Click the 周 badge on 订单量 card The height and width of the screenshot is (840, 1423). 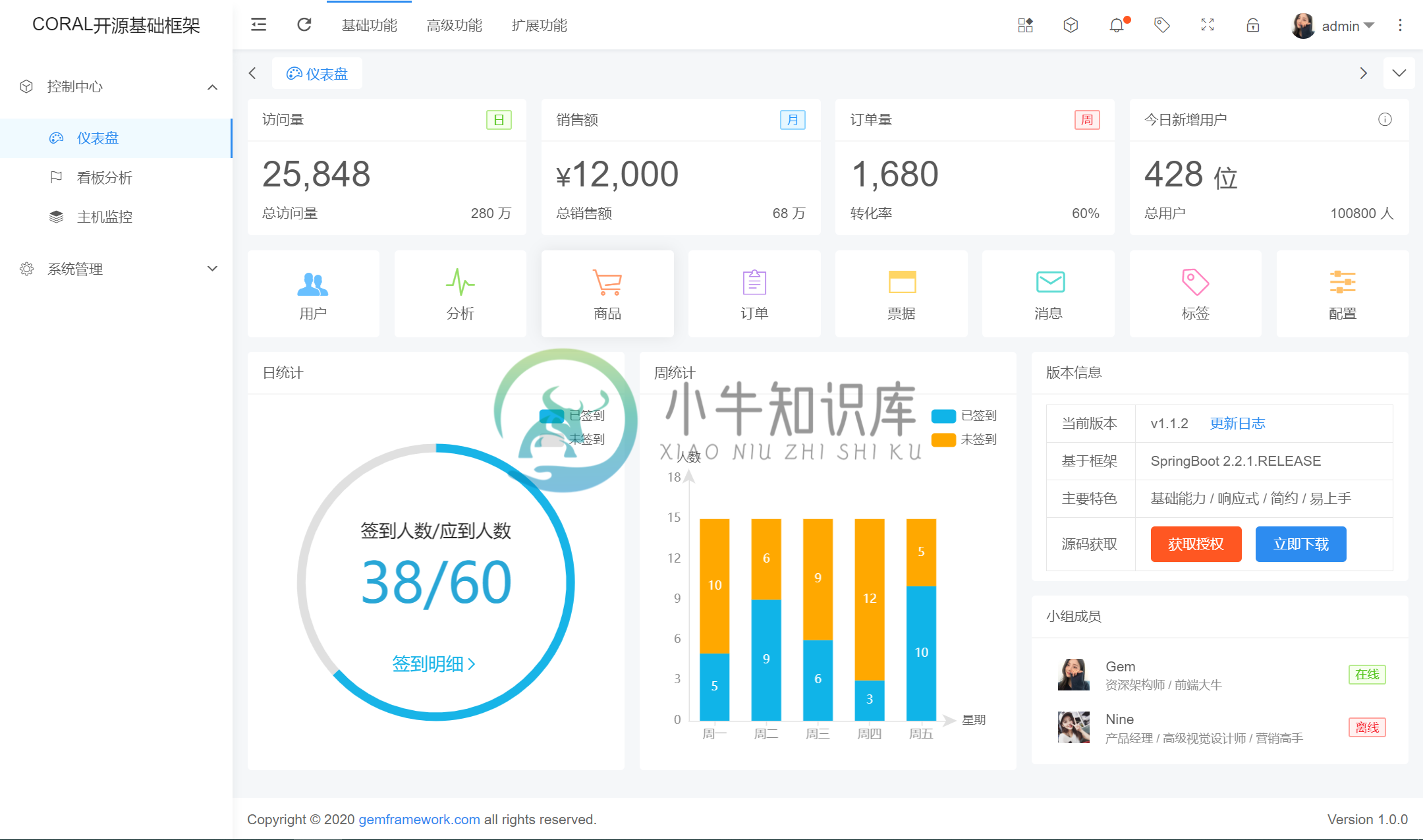click(x=1087, y=120)
